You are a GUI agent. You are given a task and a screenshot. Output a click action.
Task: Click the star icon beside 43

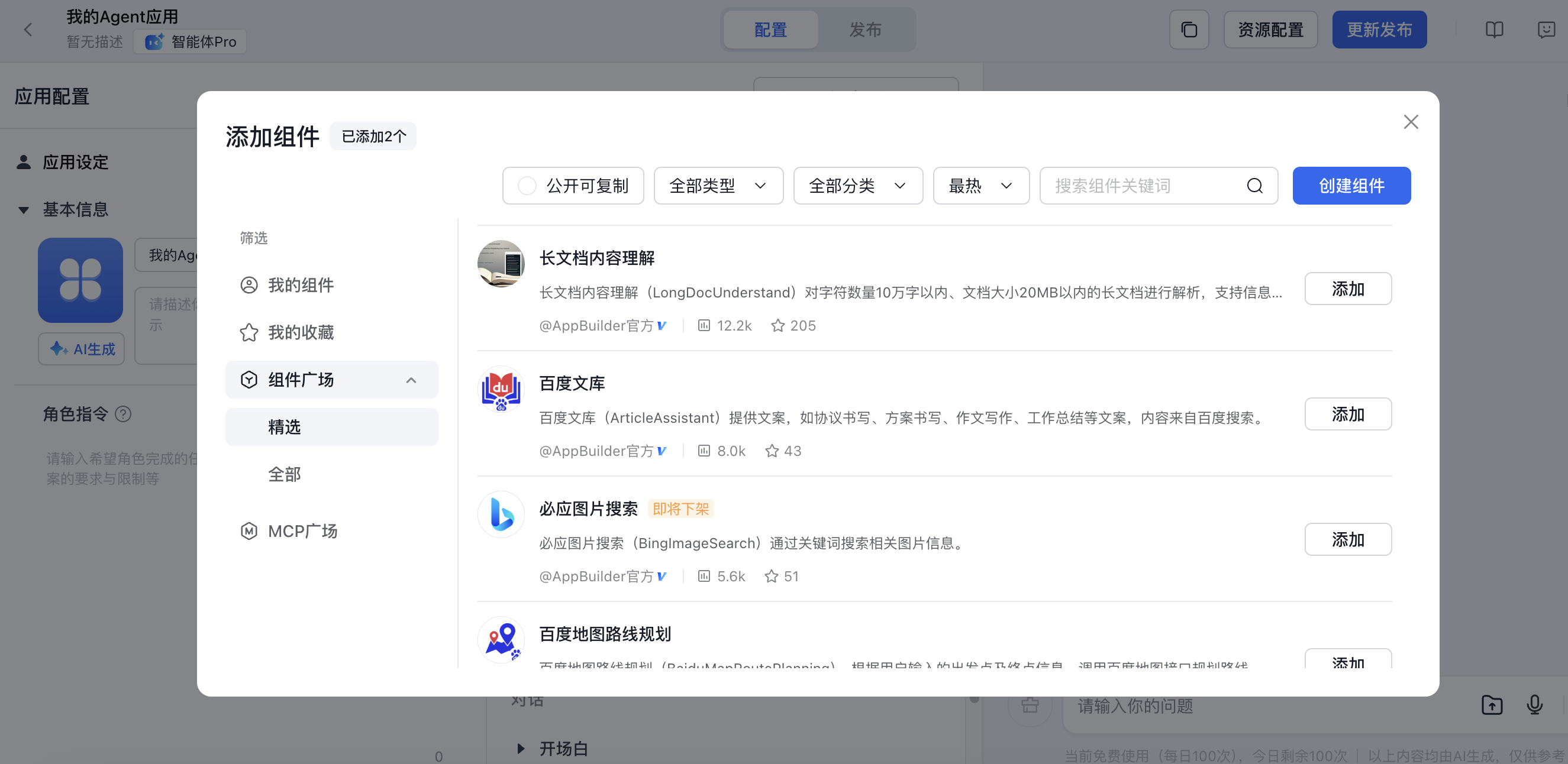pyautogui.click(x=771, y=451)
